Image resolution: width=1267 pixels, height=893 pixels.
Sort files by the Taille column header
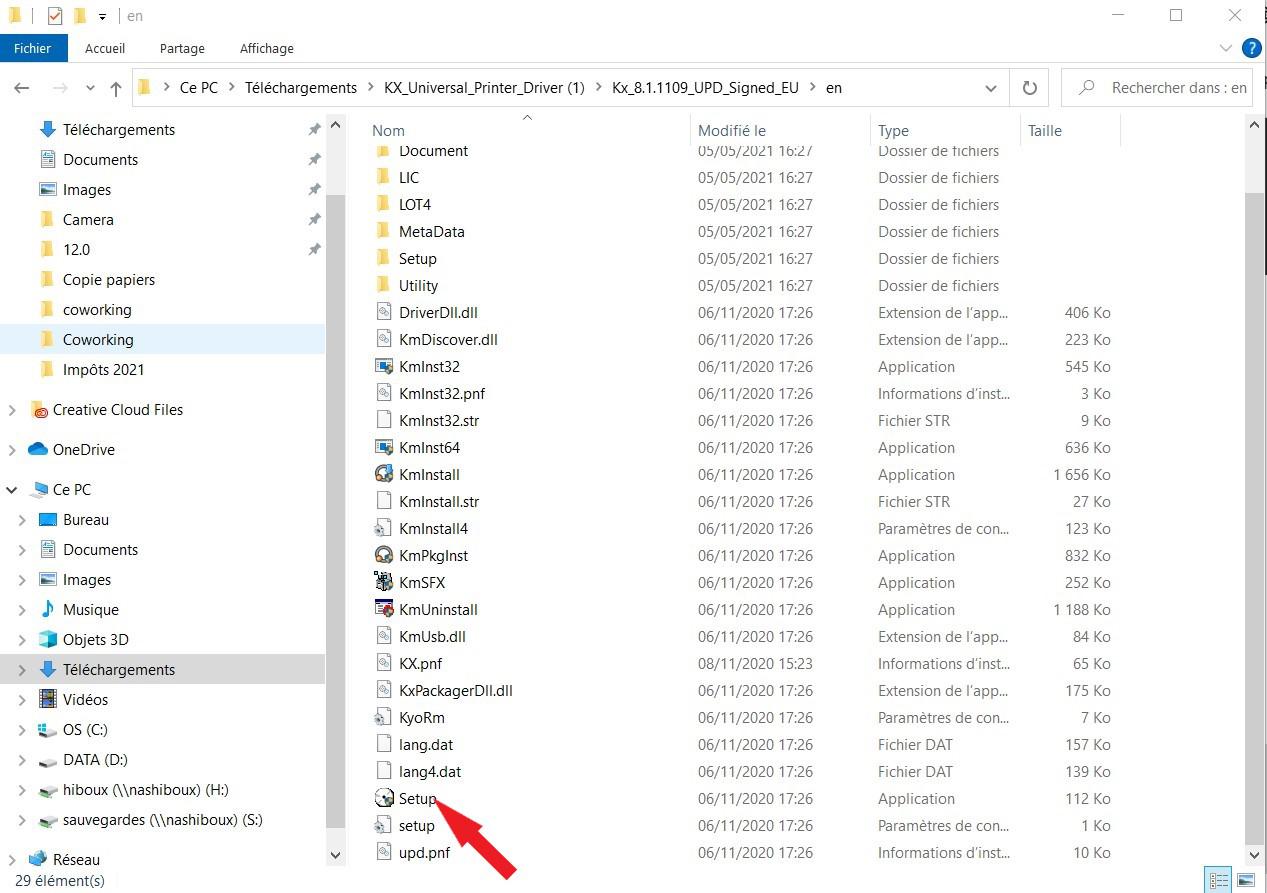1045,130
